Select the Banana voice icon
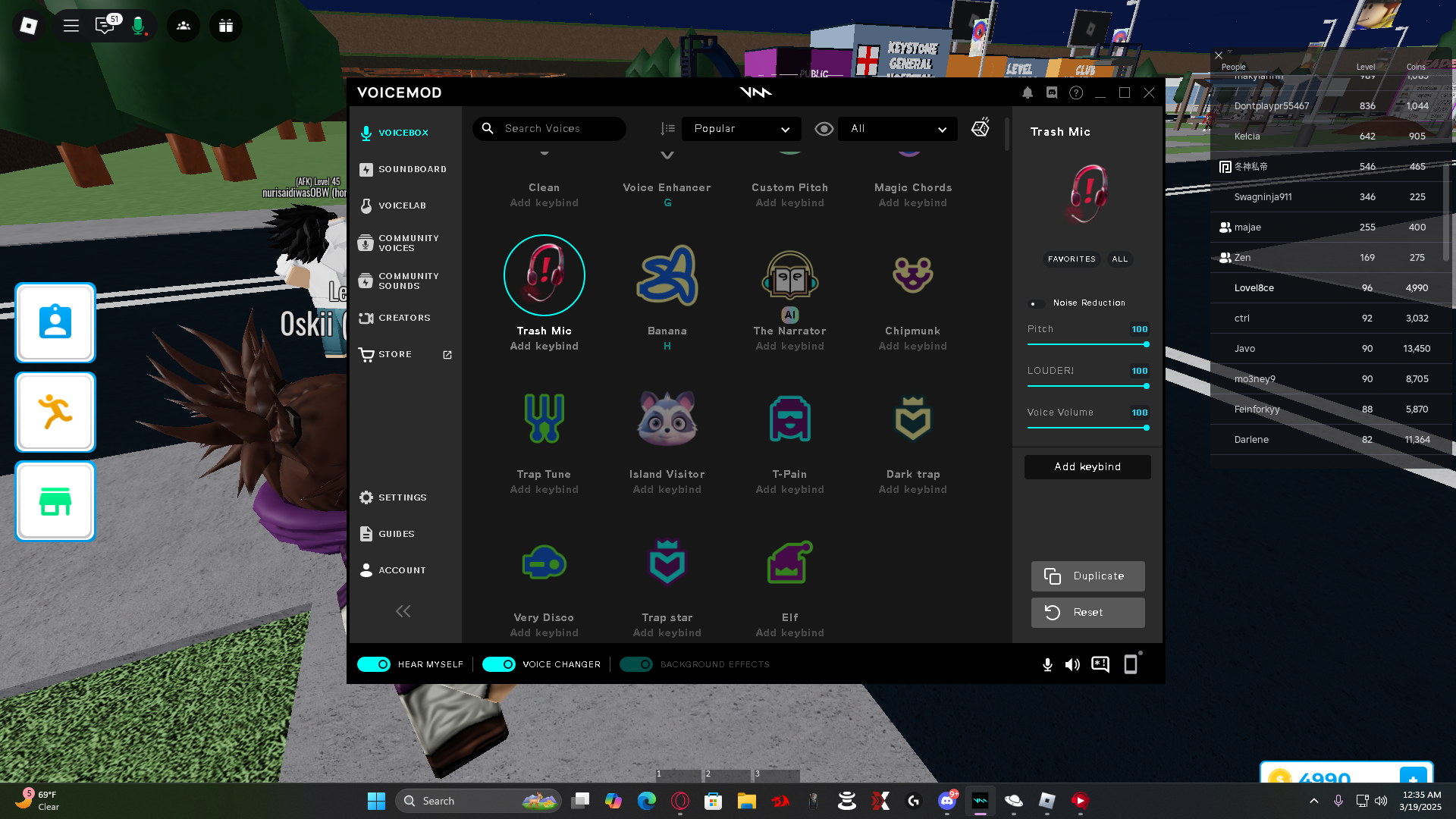1456x819 pixels. pyautogui.click(x=667, y=275)
